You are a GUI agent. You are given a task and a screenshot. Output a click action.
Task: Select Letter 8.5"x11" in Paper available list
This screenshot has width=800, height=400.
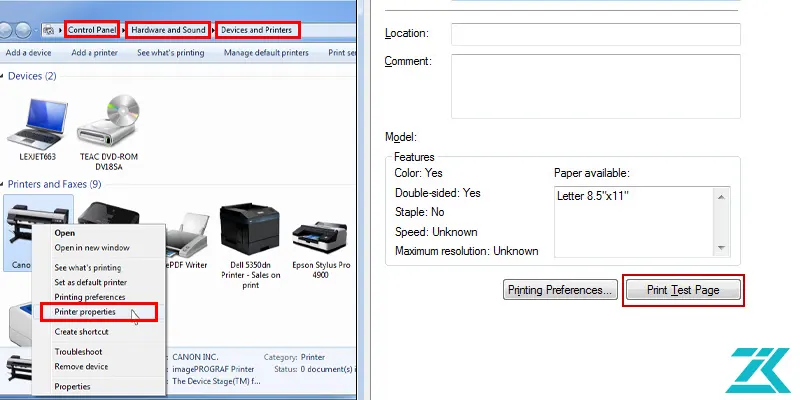tap(593, 196)
